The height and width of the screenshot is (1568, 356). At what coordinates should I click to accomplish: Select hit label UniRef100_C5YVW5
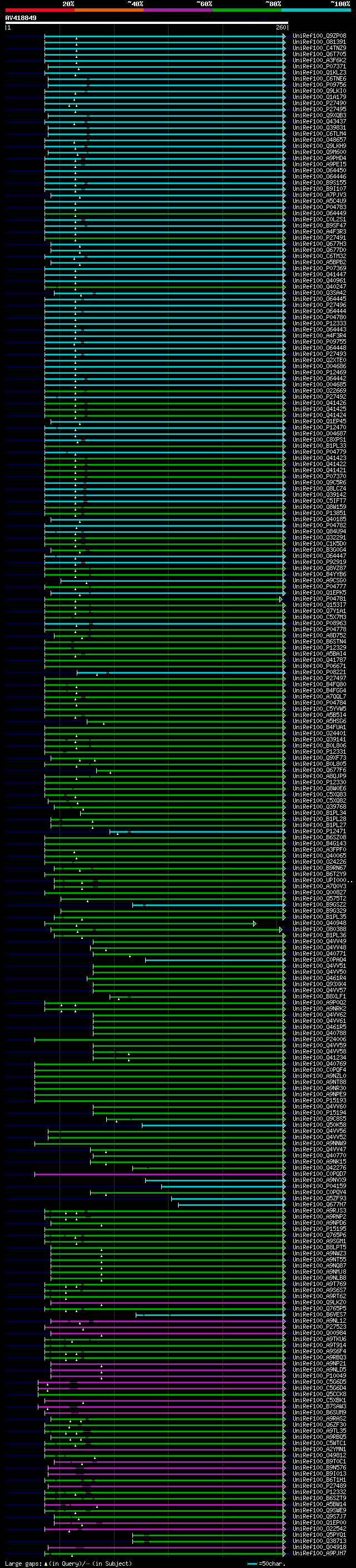click(319, 709)
